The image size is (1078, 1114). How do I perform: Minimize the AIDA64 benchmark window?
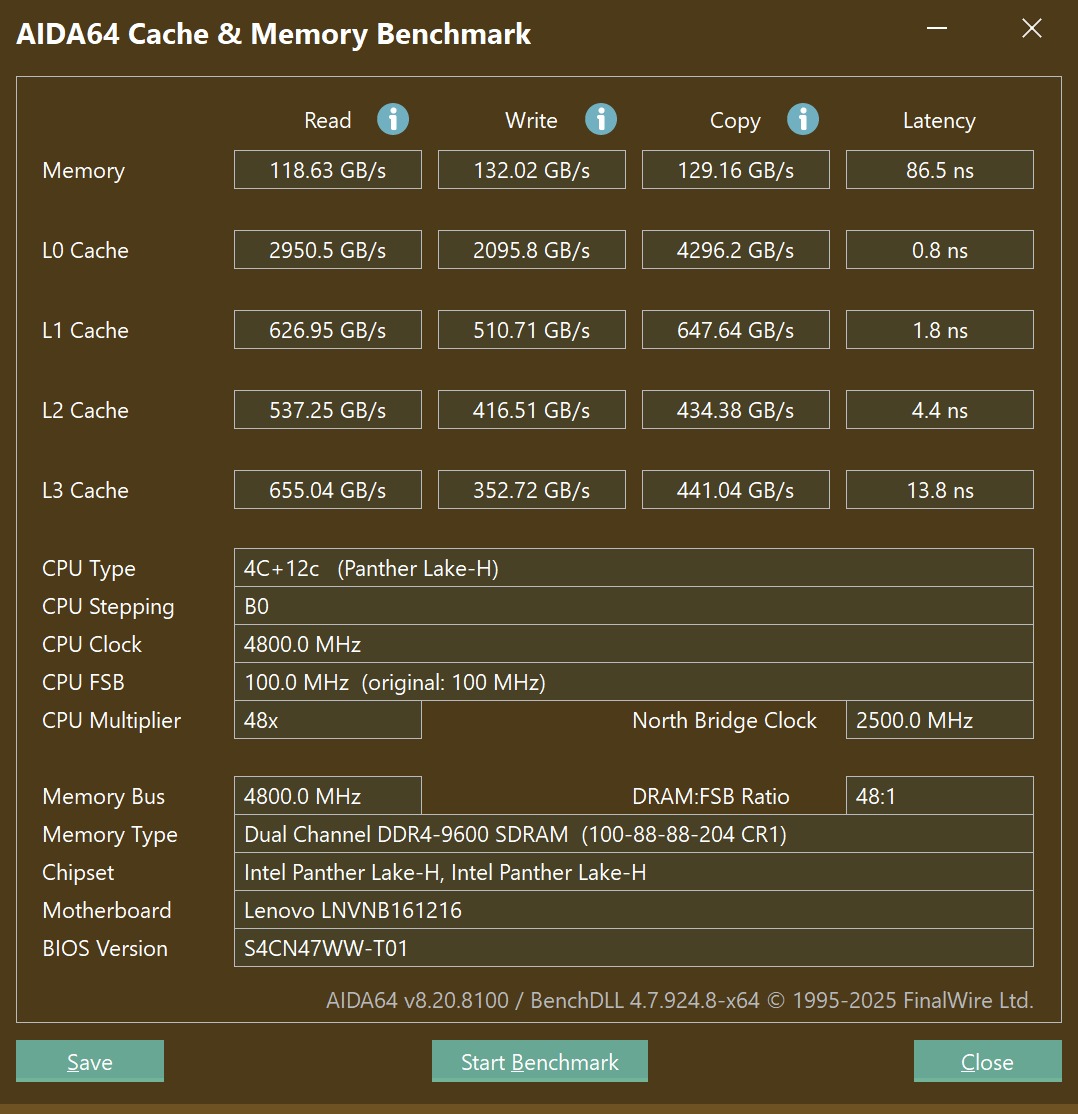(936, 29)
